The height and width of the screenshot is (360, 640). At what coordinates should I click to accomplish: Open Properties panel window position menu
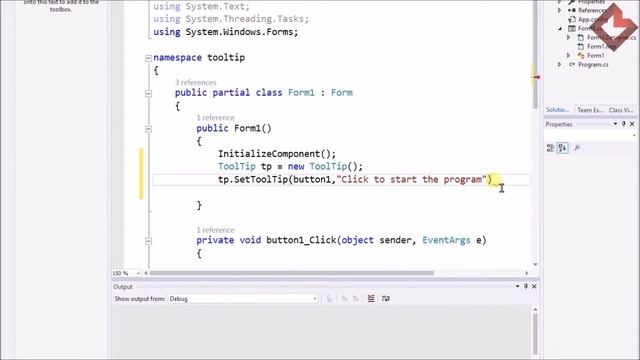[x=615, y=124]
